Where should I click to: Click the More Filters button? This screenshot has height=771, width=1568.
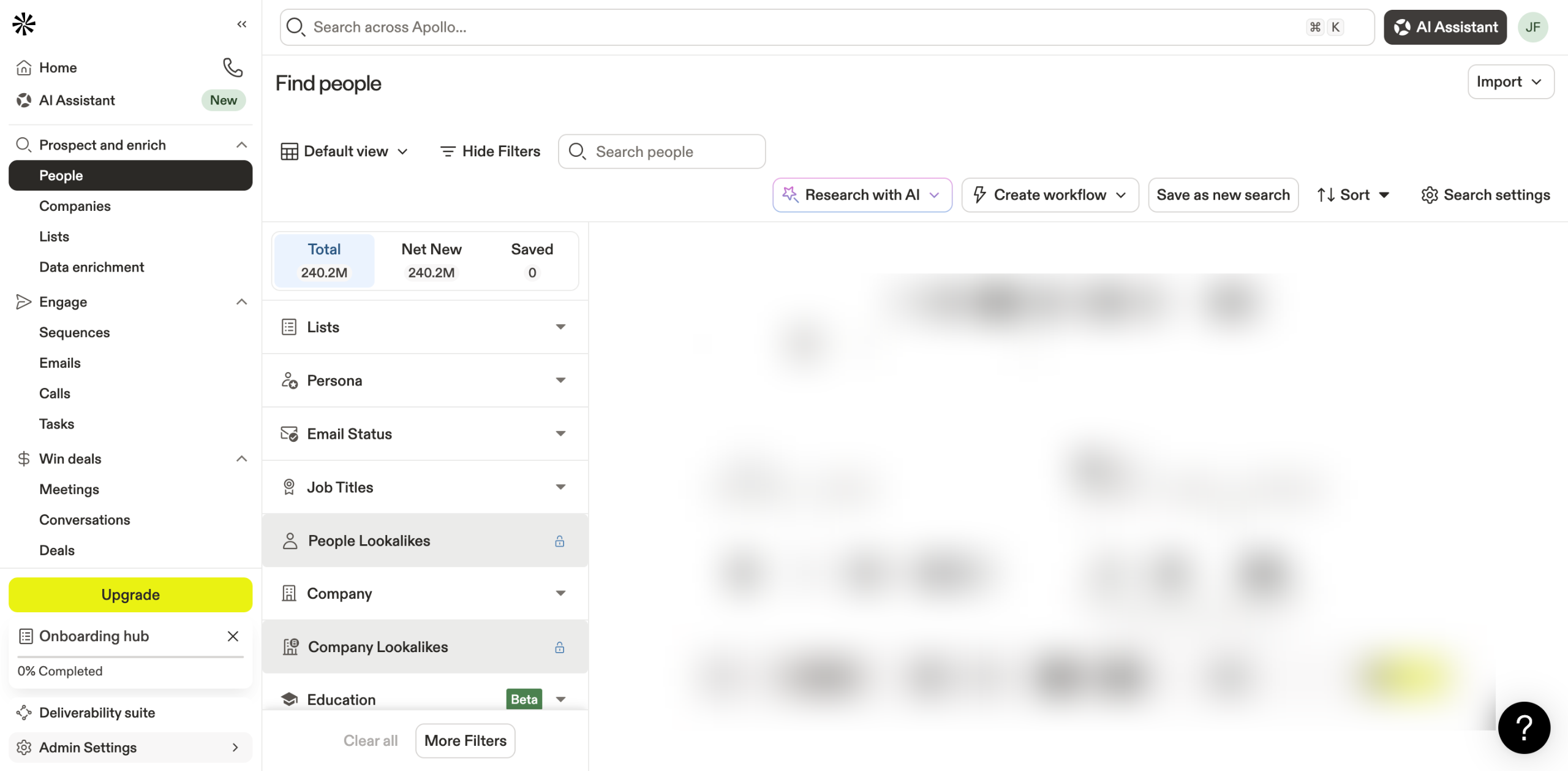pyautogui.click(x=465, y=740)
